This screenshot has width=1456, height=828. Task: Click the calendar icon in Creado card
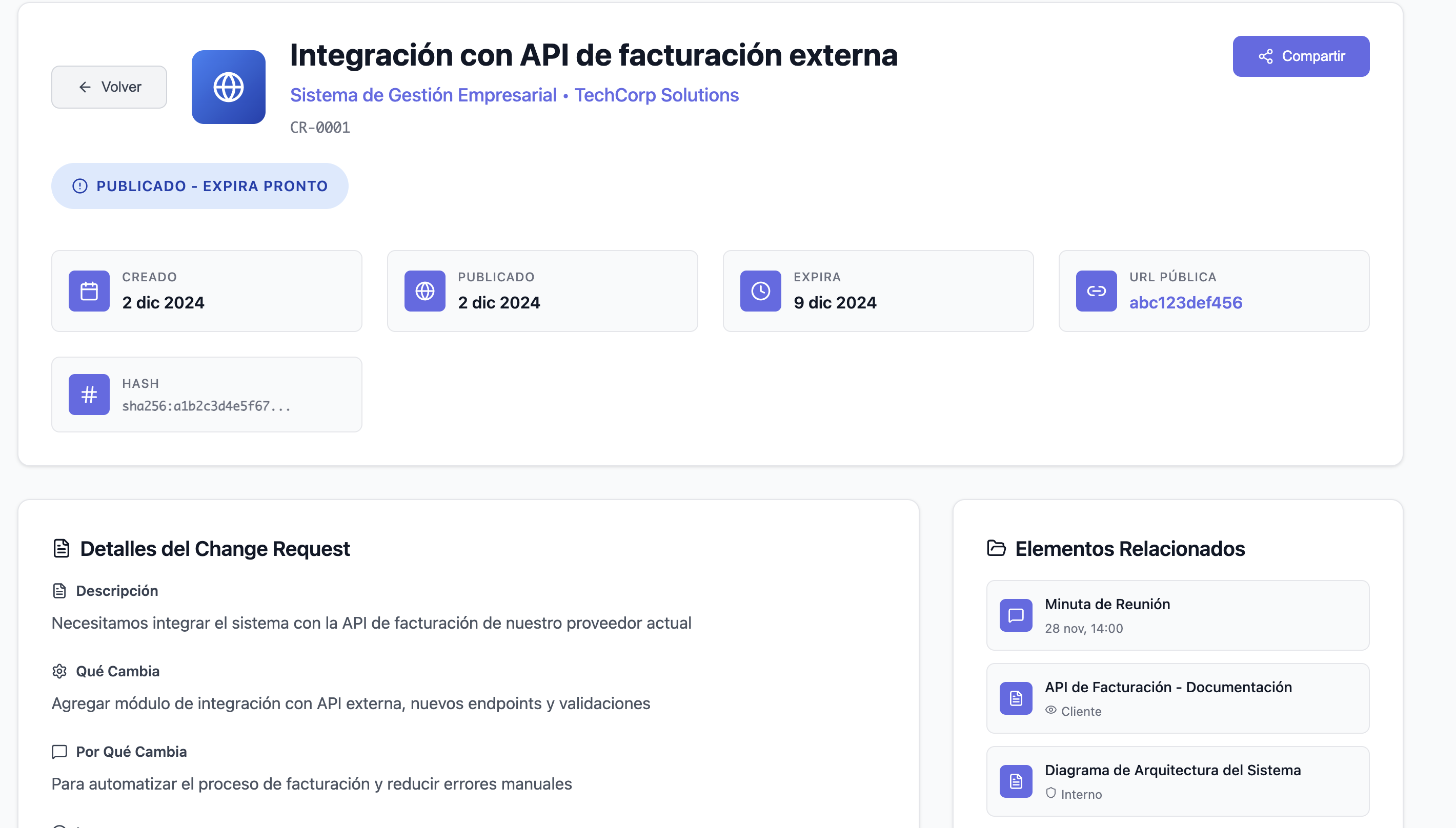coord(89,291)
